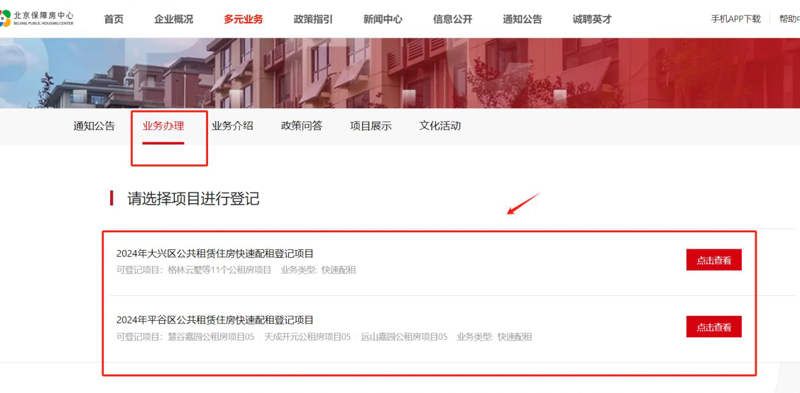
Task: Open the 文化活动 tab
Action: tap(440, 126)
